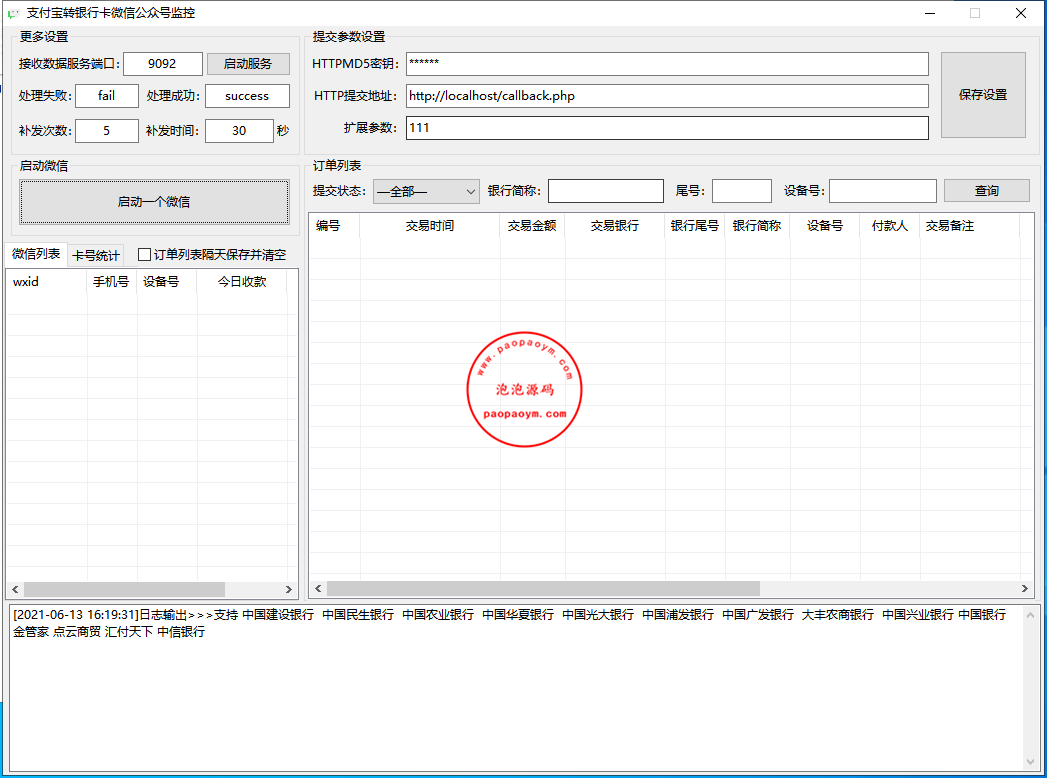Open the 提交状态 dropdown showing 一全部一
This screenshot has width=1047, height=778.
click(x=426, y=190)
